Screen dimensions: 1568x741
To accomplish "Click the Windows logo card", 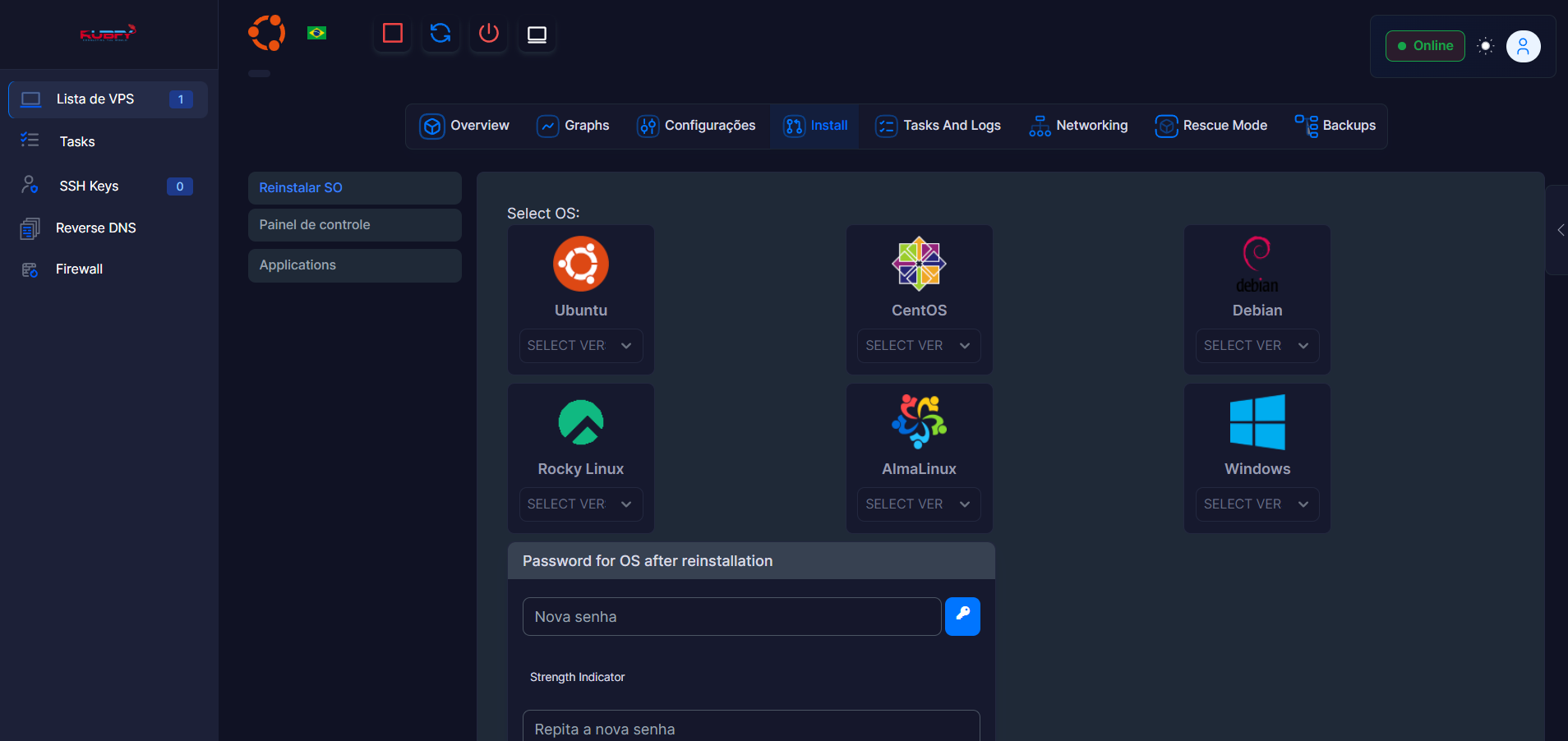I will 1257,422.
